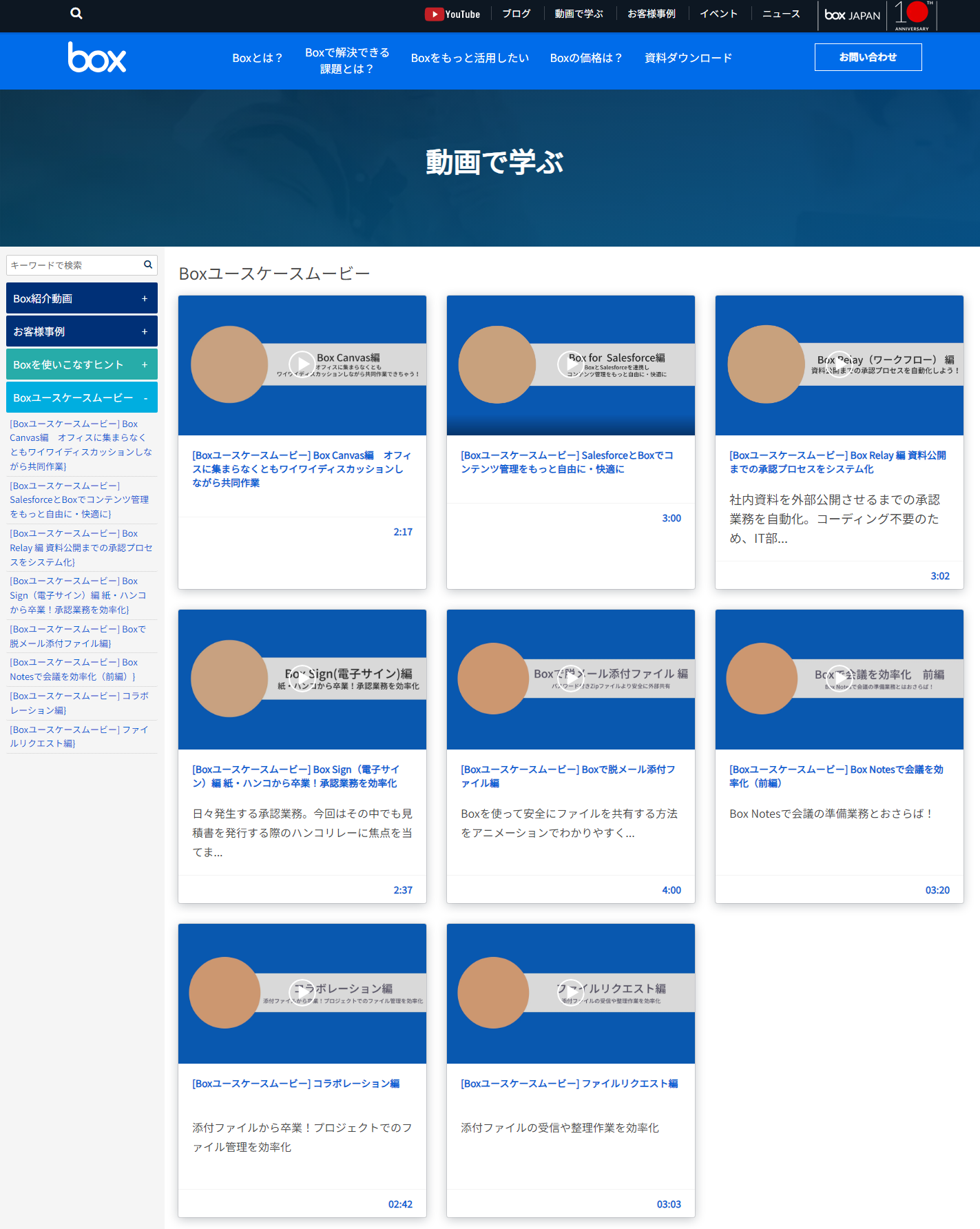980x1229 pixels.
Task: Open card title SalesforceとBoxでコンテンツ管理
Action: click(567, 462)
